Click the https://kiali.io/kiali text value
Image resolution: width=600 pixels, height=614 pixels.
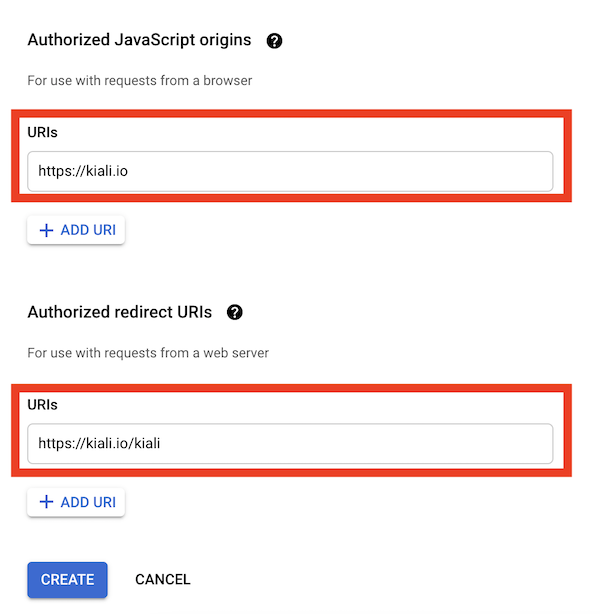click(99, 443)
